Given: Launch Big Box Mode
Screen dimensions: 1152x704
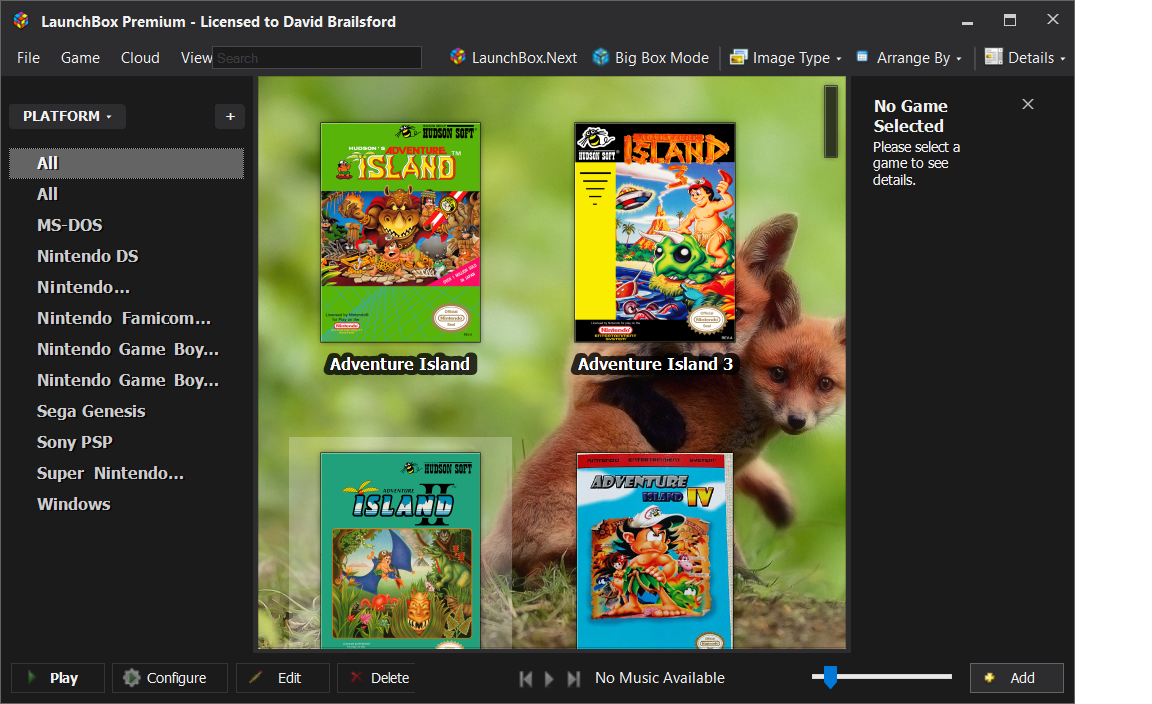Looking at the screenshot, I should tap(651, 57).
